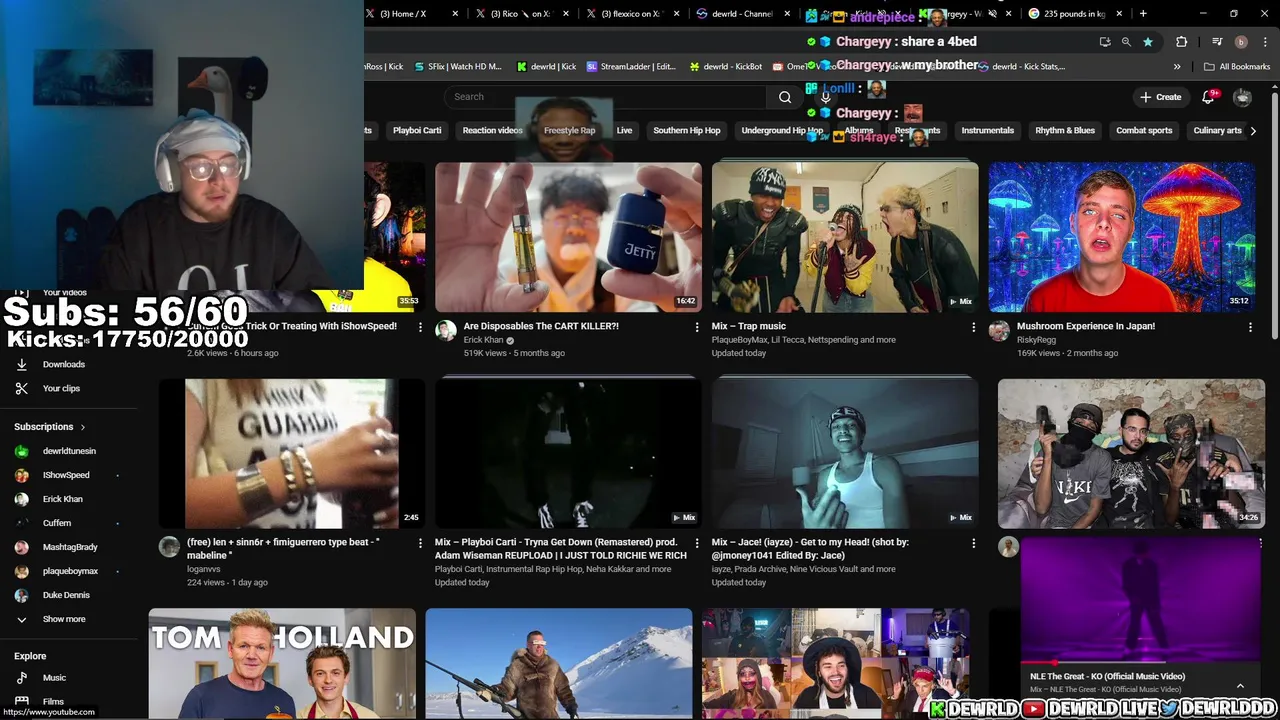Open a new browser tab
Image resolution: width=1280 pixels, height=720 pixels.
coord(1143,14)
